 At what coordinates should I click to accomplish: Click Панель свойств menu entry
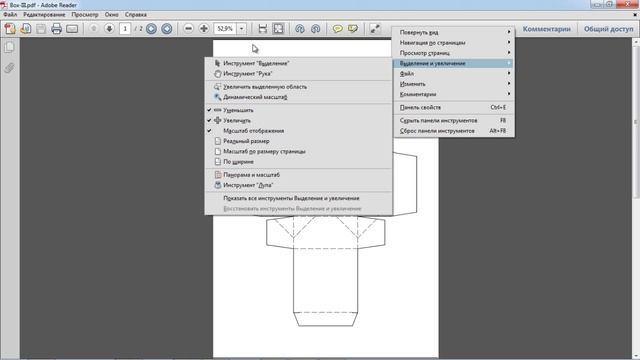(x=453, y=107)
